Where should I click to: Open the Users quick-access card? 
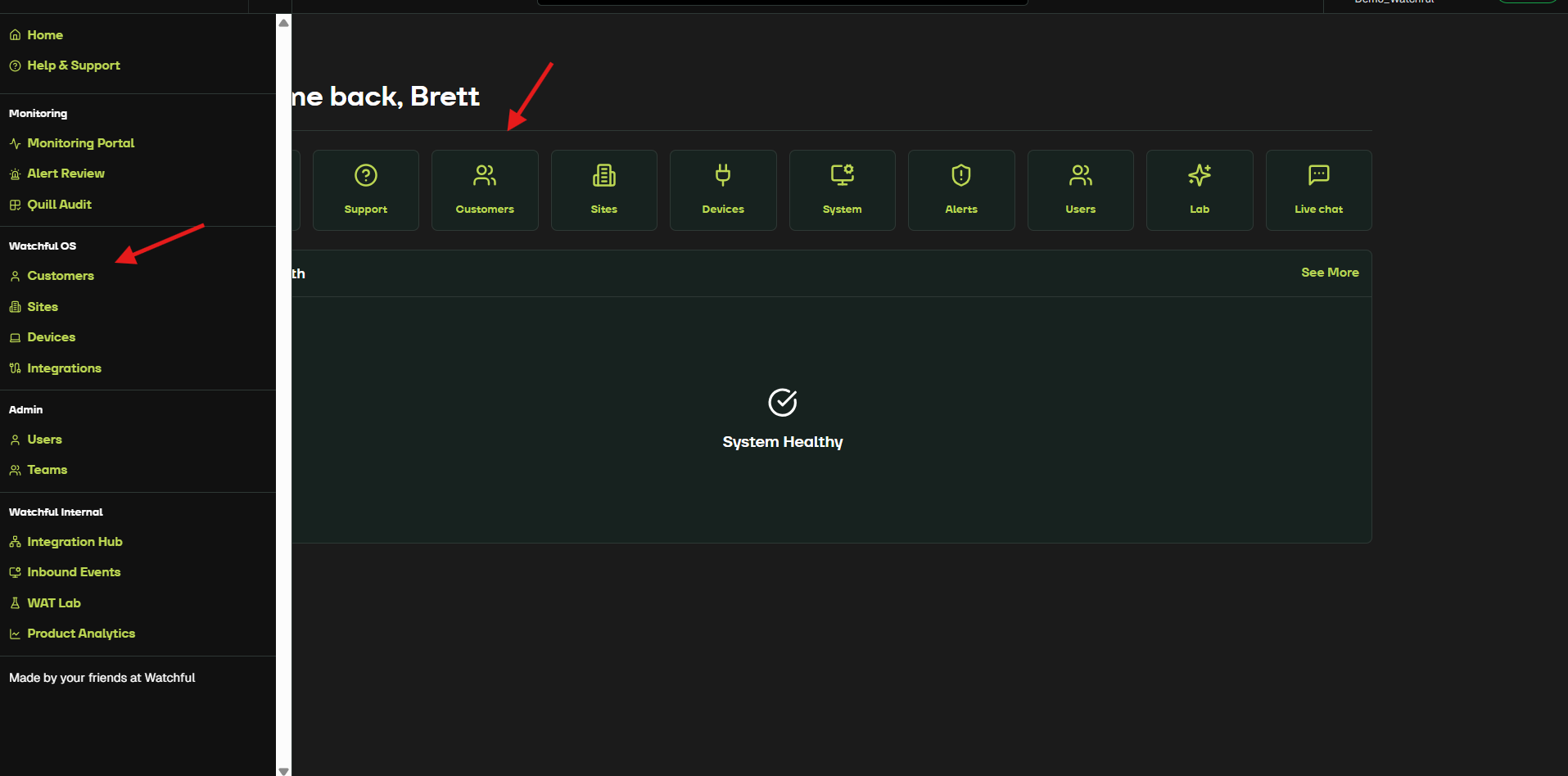[1081, 190]
